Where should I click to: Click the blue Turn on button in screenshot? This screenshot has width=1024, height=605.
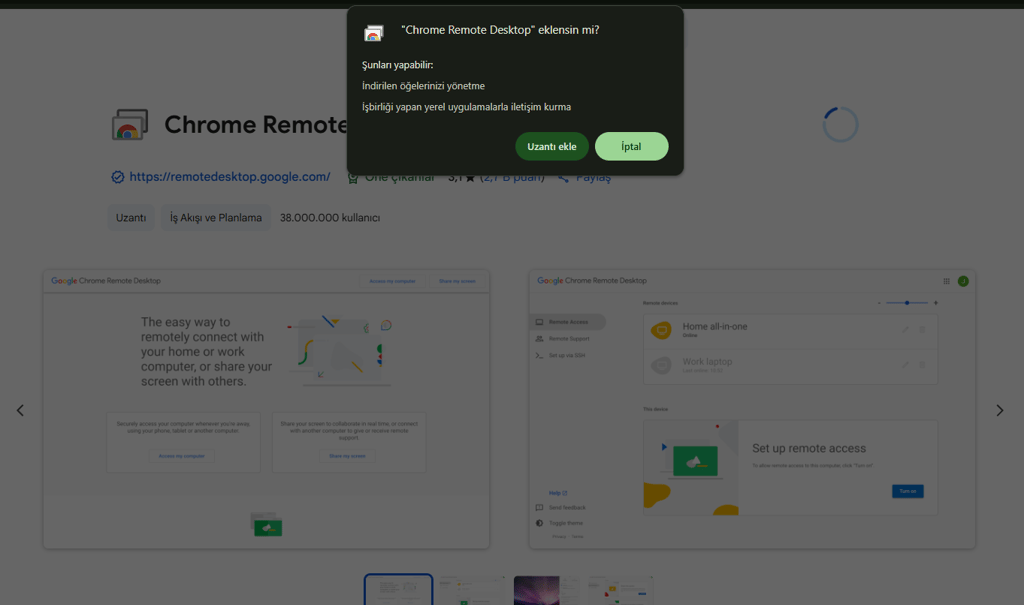click(908, 491)
